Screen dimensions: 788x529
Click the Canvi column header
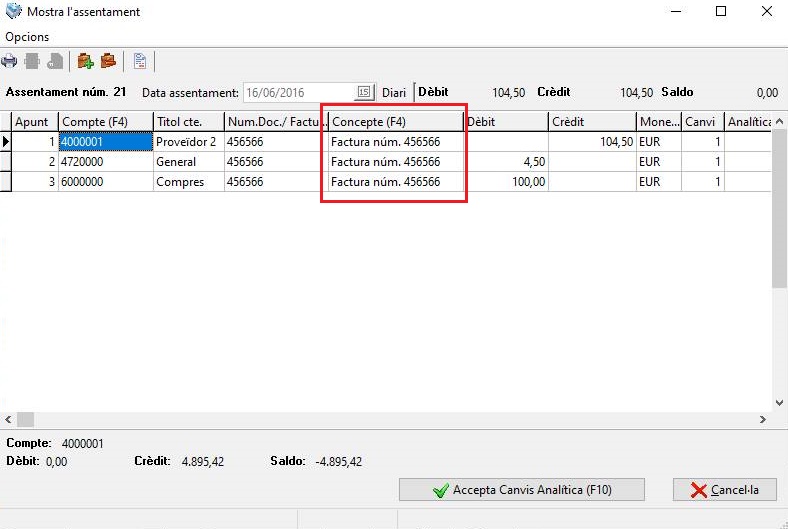[x=703, y=122]
